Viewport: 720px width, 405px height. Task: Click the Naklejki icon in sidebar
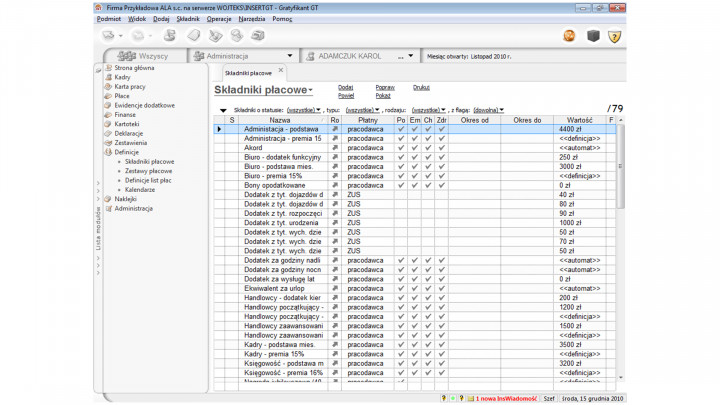(x=109, y=199)
